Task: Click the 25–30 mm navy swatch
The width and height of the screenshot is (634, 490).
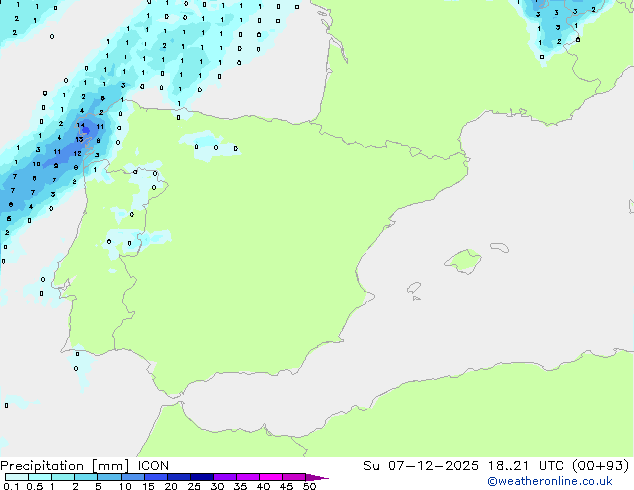Action: pos(202,477)
